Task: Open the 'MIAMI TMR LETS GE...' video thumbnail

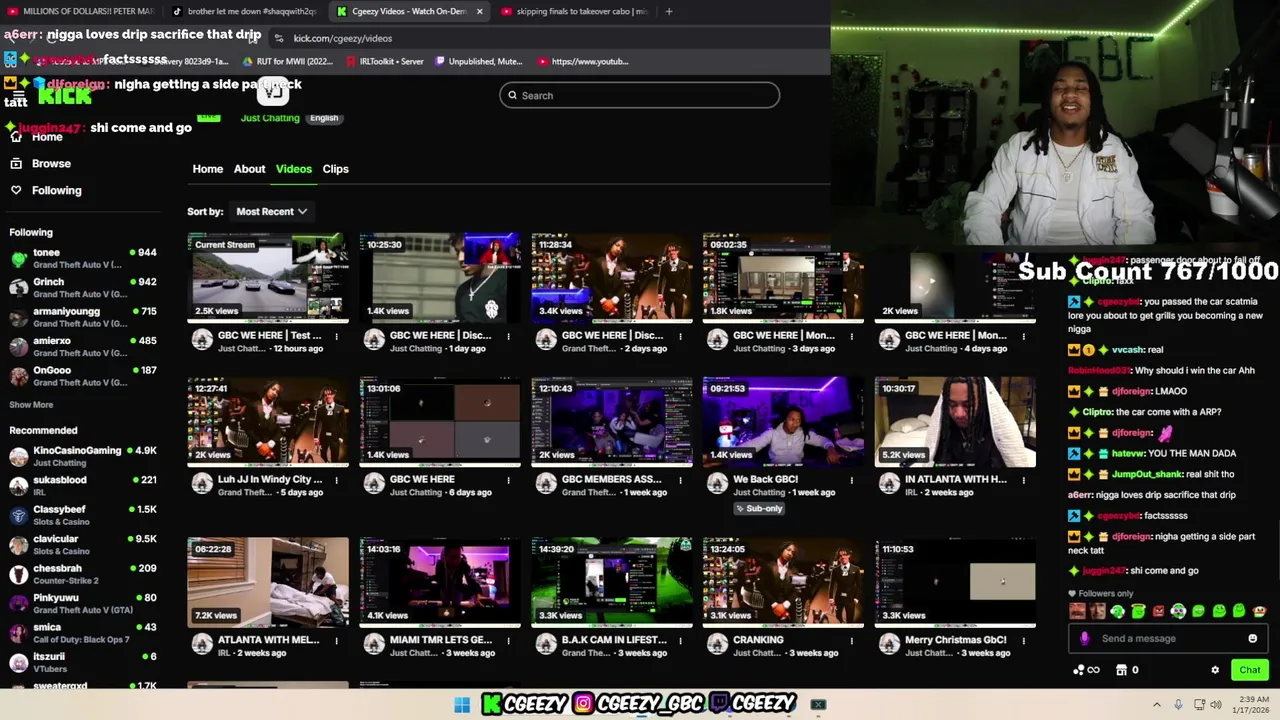Action: 440,582
